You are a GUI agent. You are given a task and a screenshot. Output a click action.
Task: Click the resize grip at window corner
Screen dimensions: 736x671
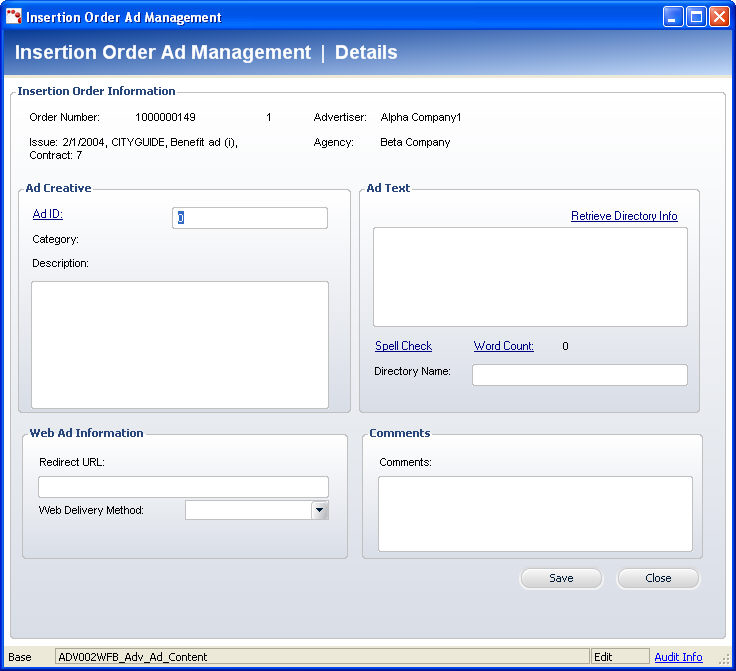pyautogui.click(x=725, y=660)
